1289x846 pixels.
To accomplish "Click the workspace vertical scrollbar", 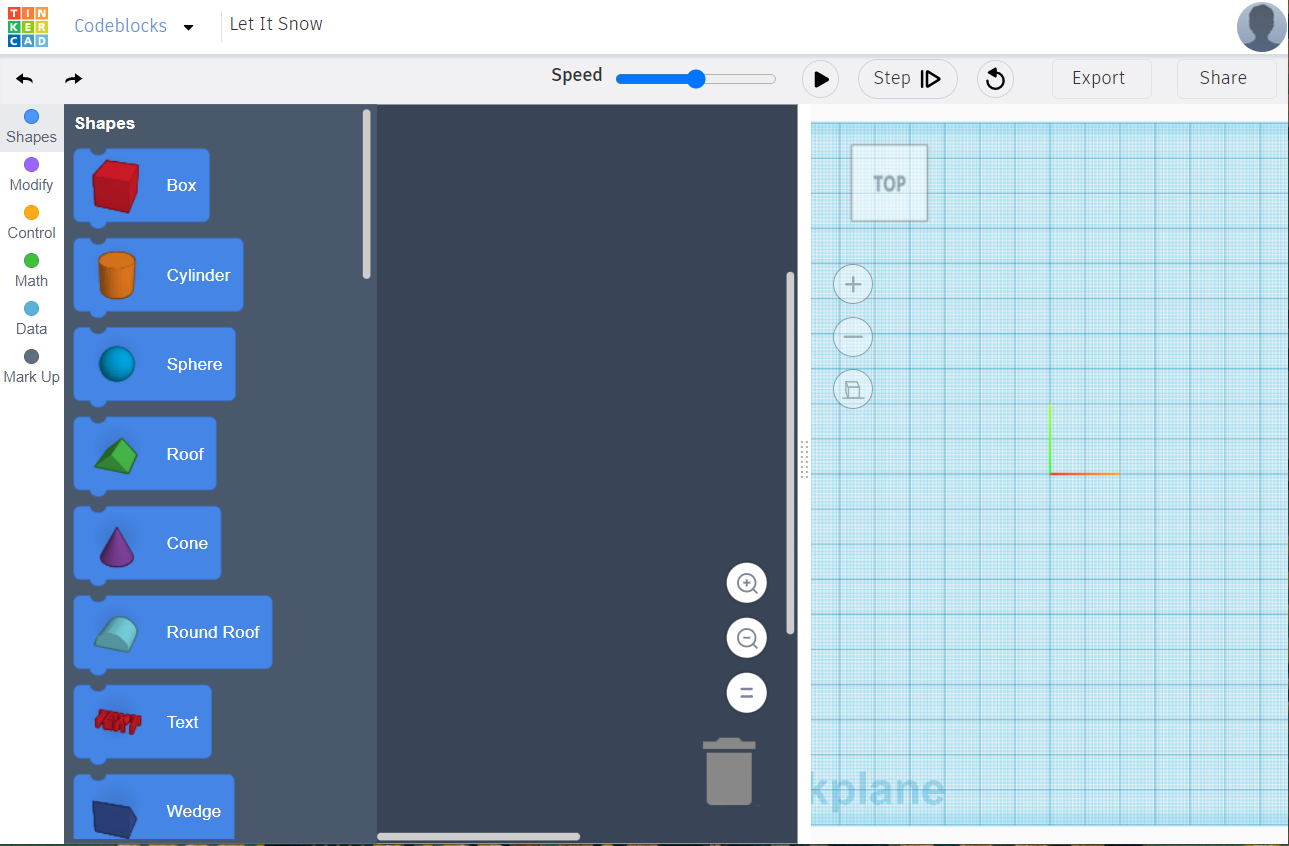I will [x=790, y=452].
